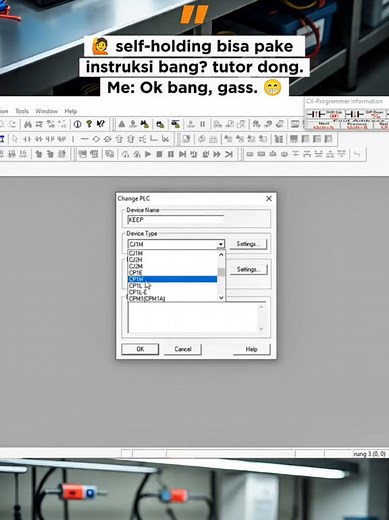
Task: Select the arrow selection mode tool
Action: (x=14, y=139)
